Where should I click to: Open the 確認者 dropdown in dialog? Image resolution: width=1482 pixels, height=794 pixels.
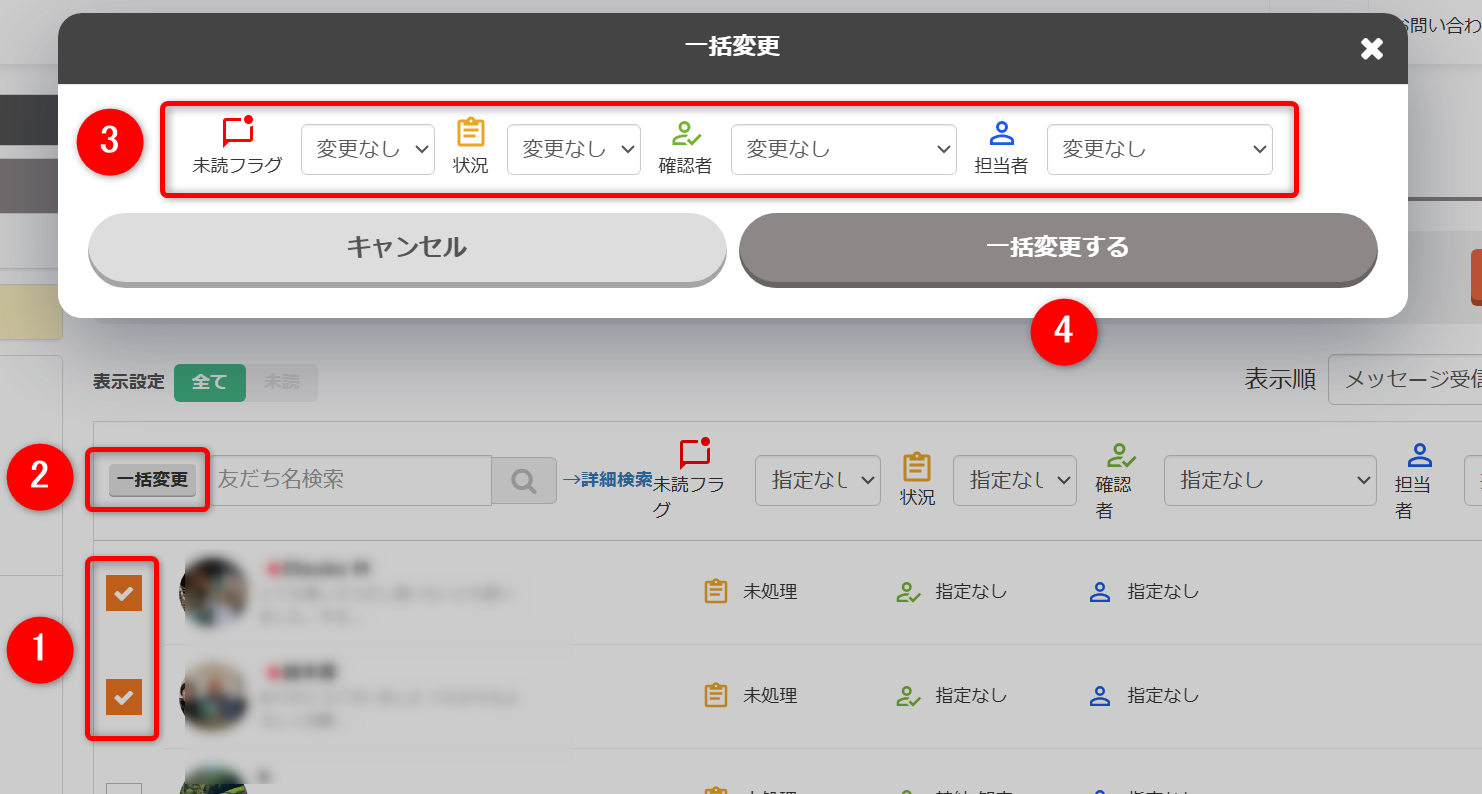[844, 149]
